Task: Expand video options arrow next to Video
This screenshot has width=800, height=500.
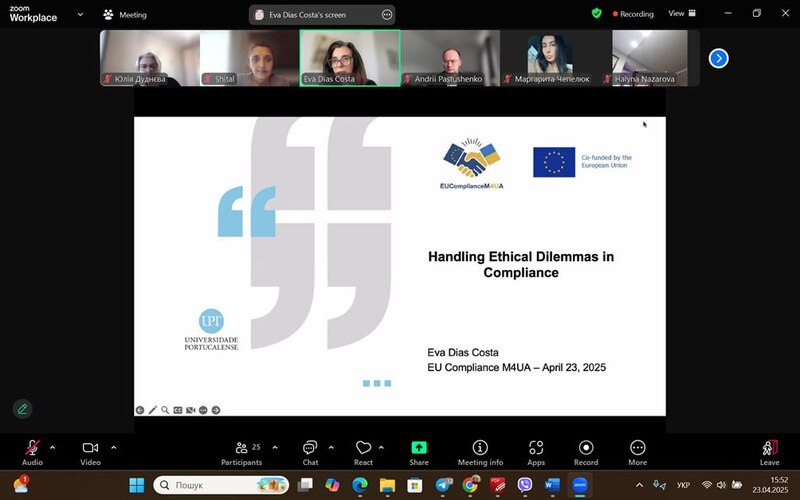Action: 114,448
